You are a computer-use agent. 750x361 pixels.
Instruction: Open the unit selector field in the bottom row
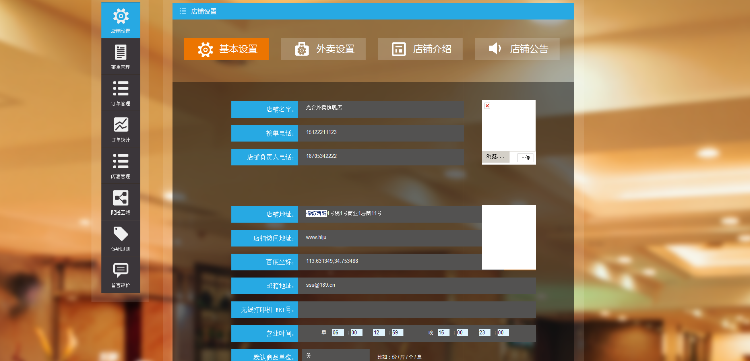(x=336, y=356)
